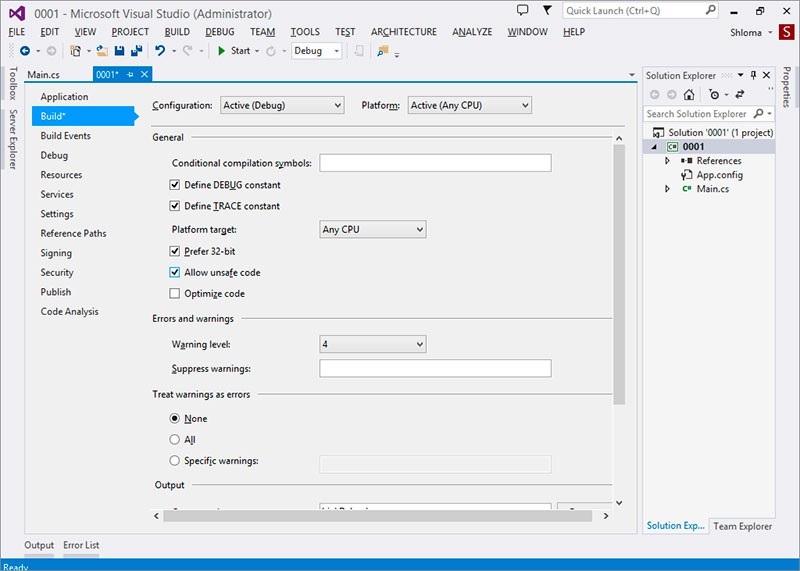Open the feedback speech bubble icon
This screenshot has width=800, height=571.
click(522, 10)
